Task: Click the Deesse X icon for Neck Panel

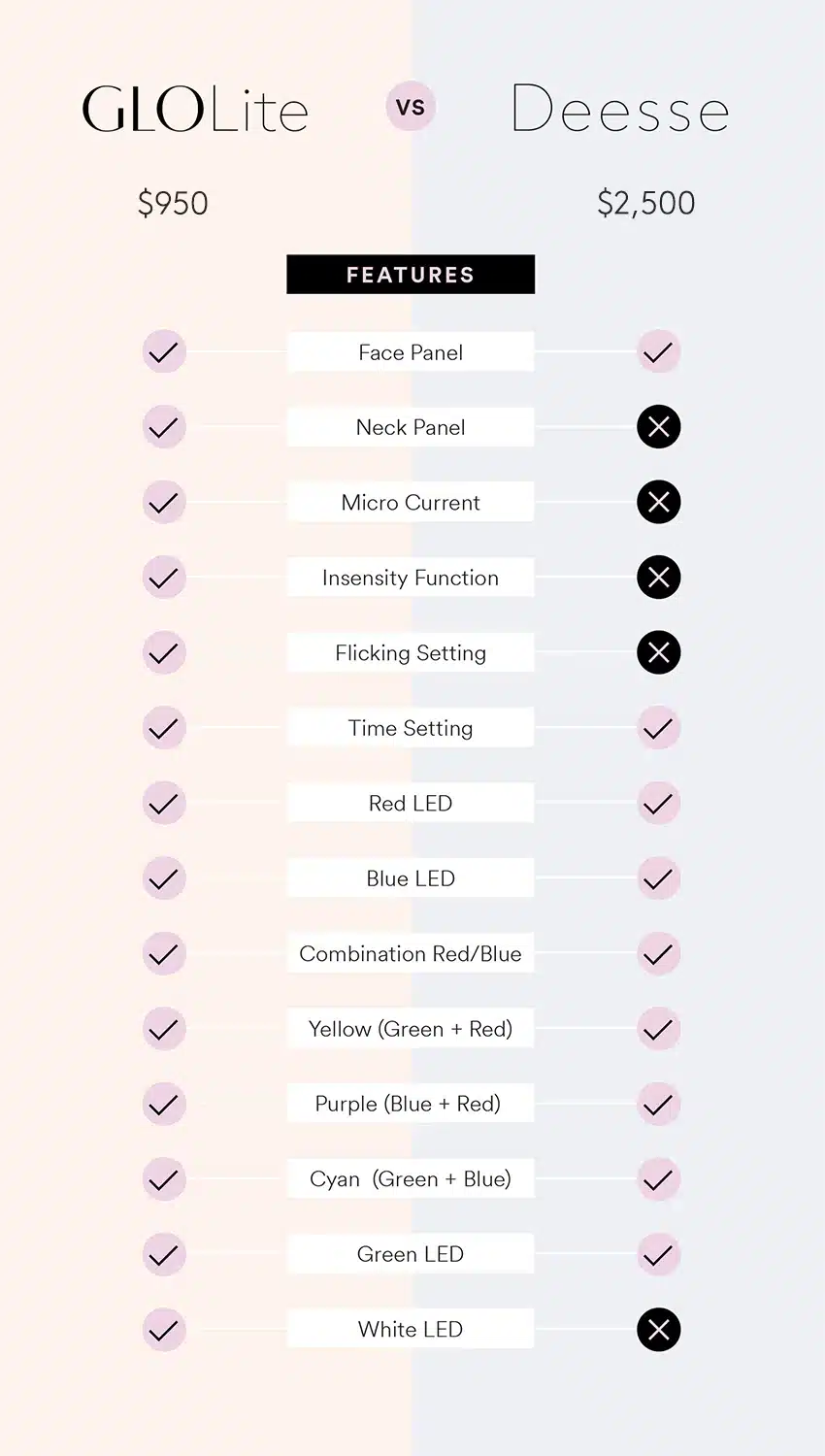Action: coord(658,427)
